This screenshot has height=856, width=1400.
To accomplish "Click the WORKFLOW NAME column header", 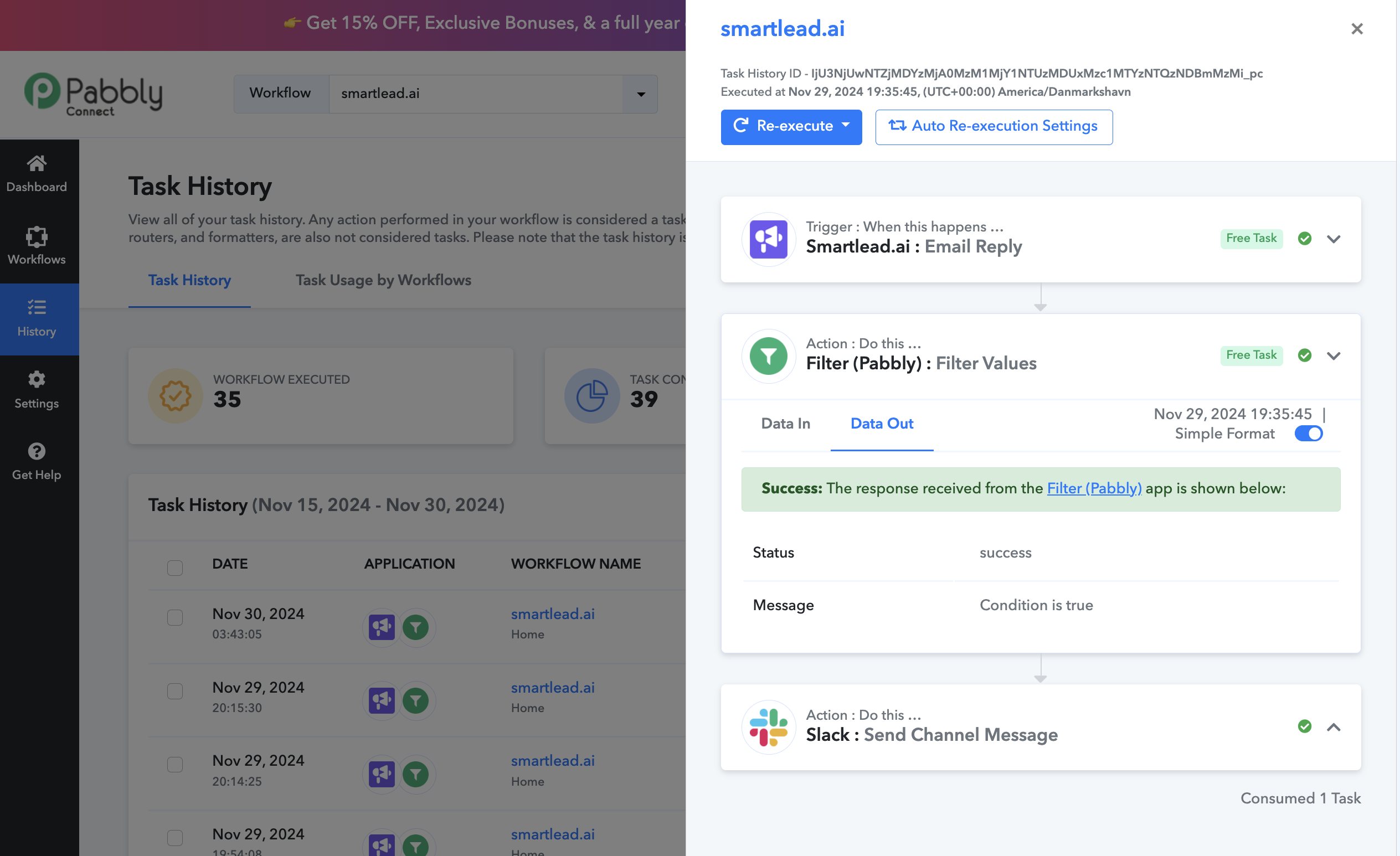I will pos(575,564).
